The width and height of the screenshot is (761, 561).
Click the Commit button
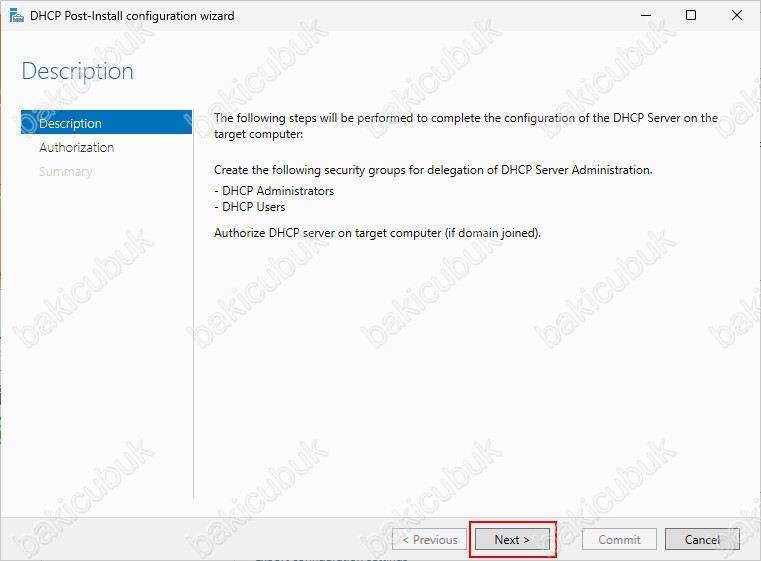click(619, 539)
